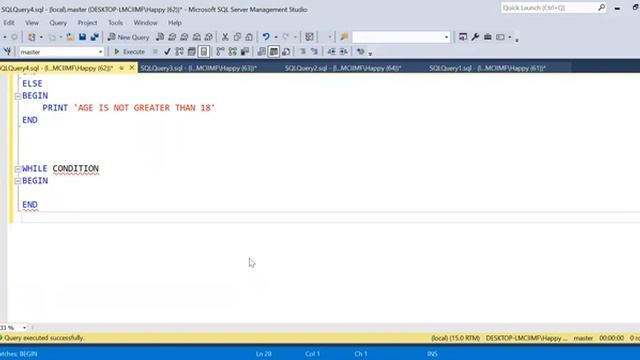Toggle Include Live Query Statistics icon

(233, 52)
